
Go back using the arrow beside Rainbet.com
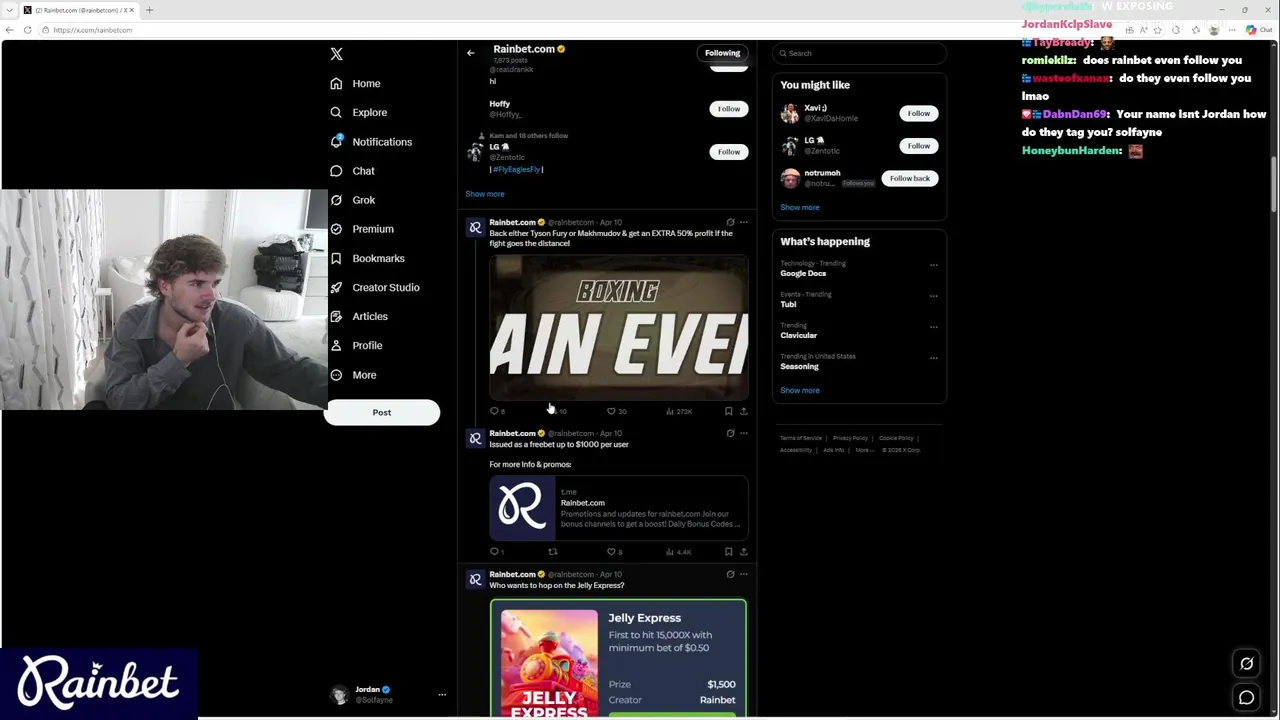471,53
